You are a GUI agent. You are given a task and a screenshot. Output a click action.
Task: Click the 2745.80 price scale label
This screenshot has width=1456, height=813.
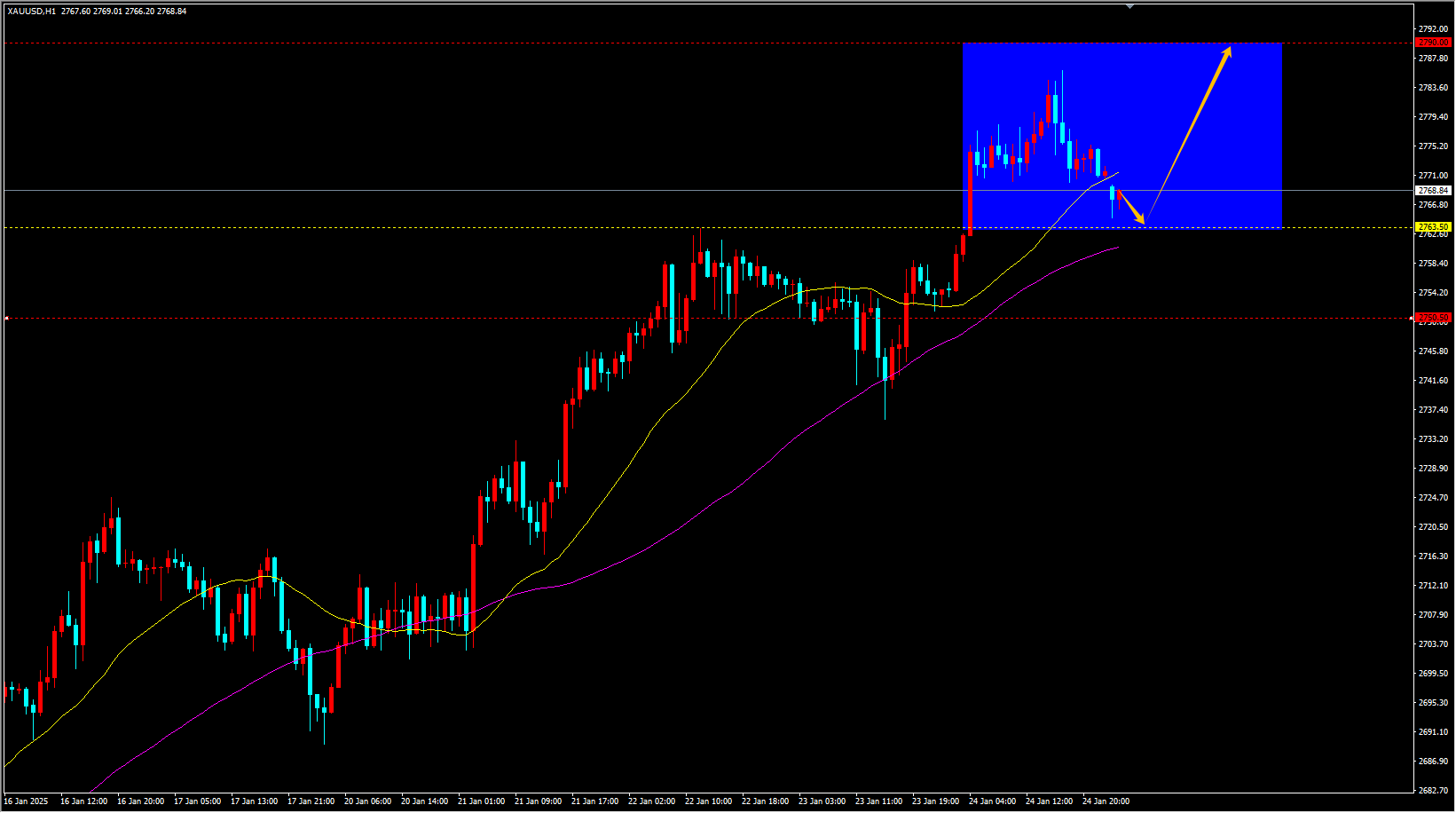1434,351
